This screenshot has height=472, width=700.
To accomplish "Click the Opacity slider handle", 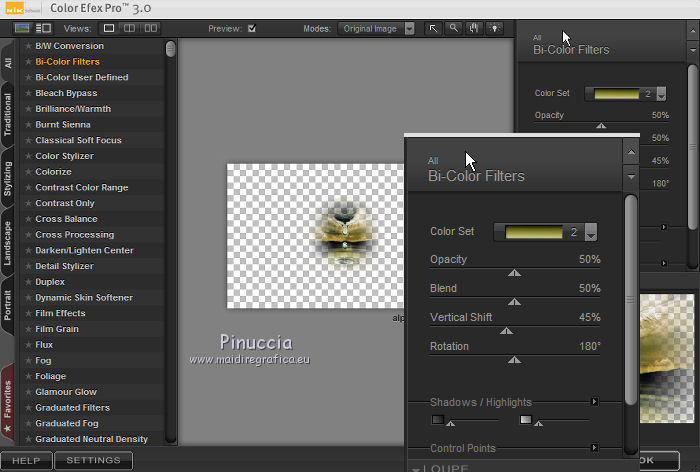I will coord(514,272).
